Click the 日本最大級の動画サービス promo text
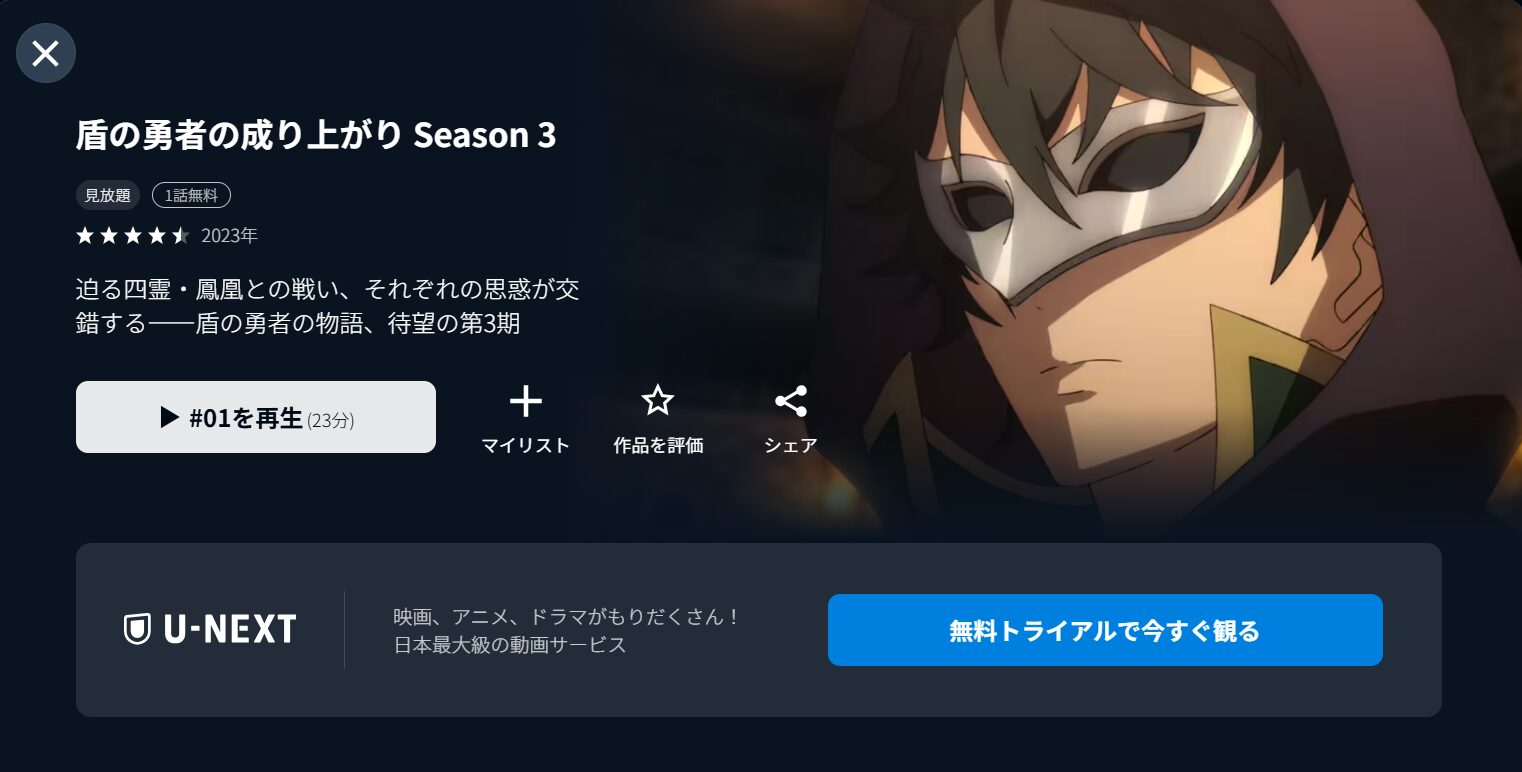 pyautogui.click(x=510, y=645)
